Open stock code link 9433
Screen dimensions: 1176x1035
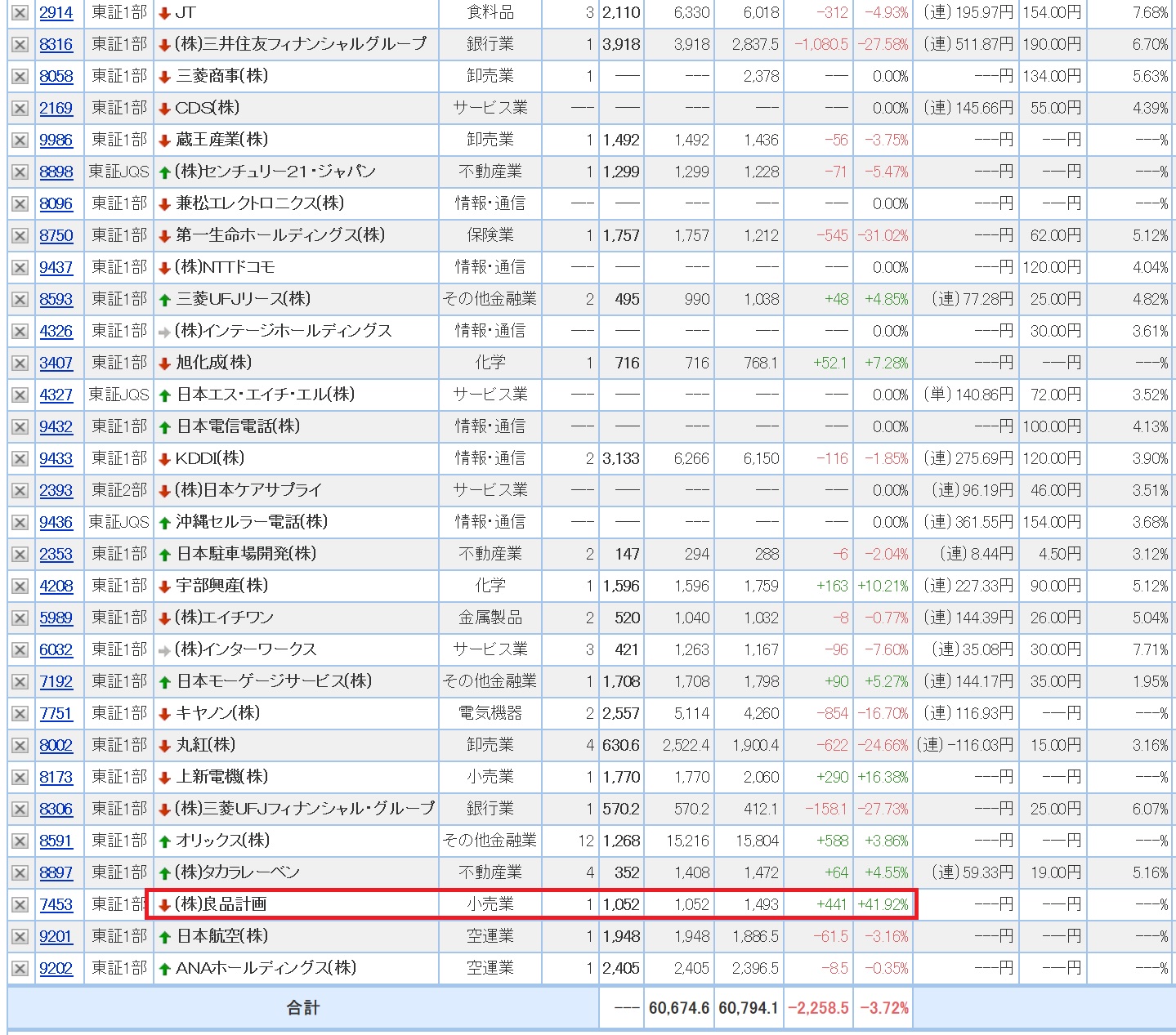coord(56,459)
